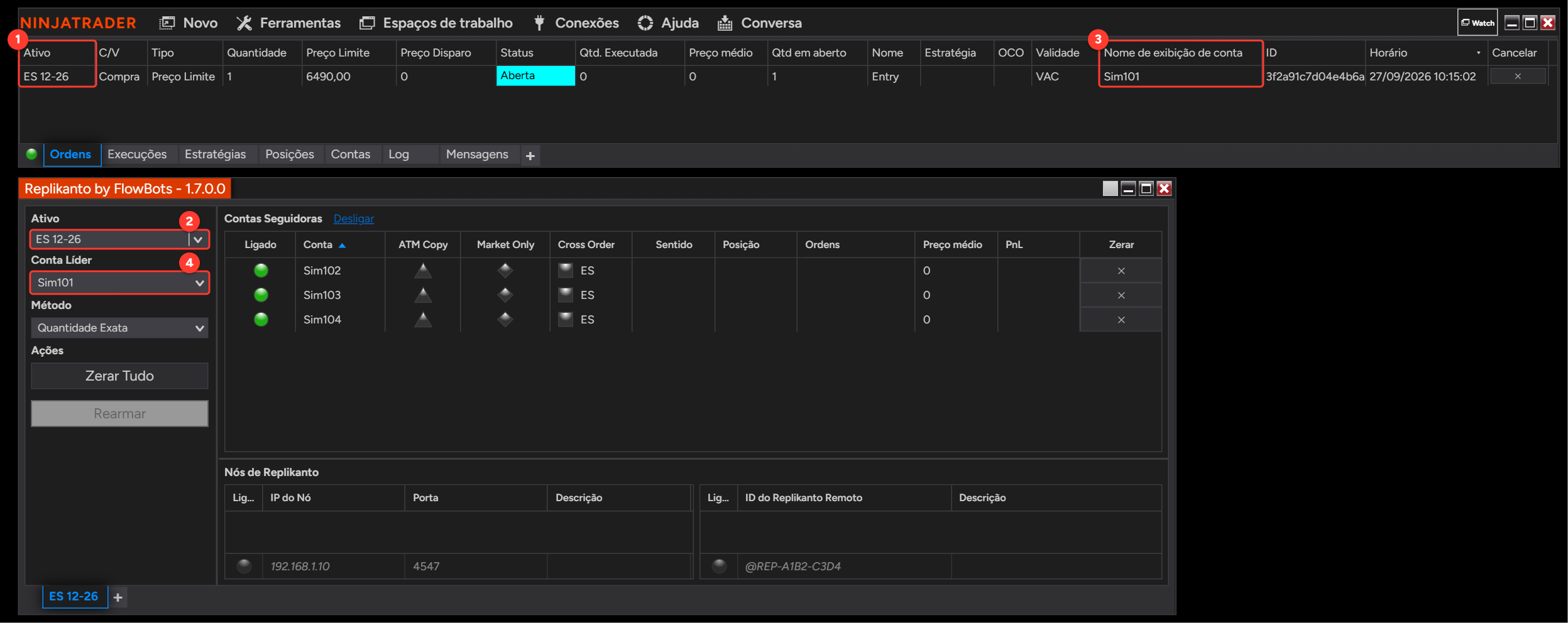Switch to the Contas tab
1568x623 pixels.
351,154
